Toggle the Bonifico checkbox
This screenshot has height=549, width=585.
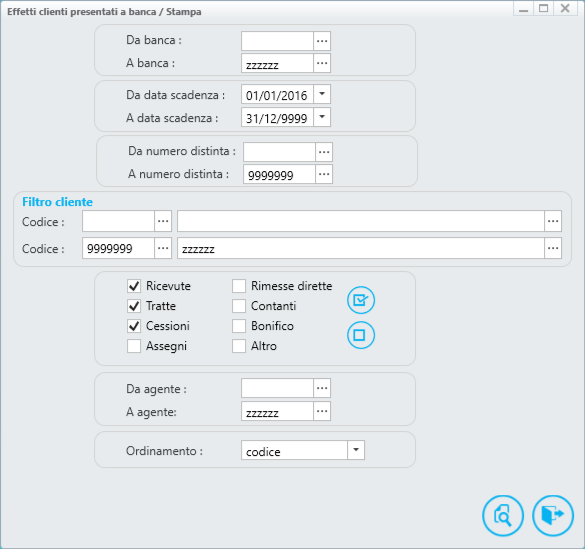coord(239,326)
